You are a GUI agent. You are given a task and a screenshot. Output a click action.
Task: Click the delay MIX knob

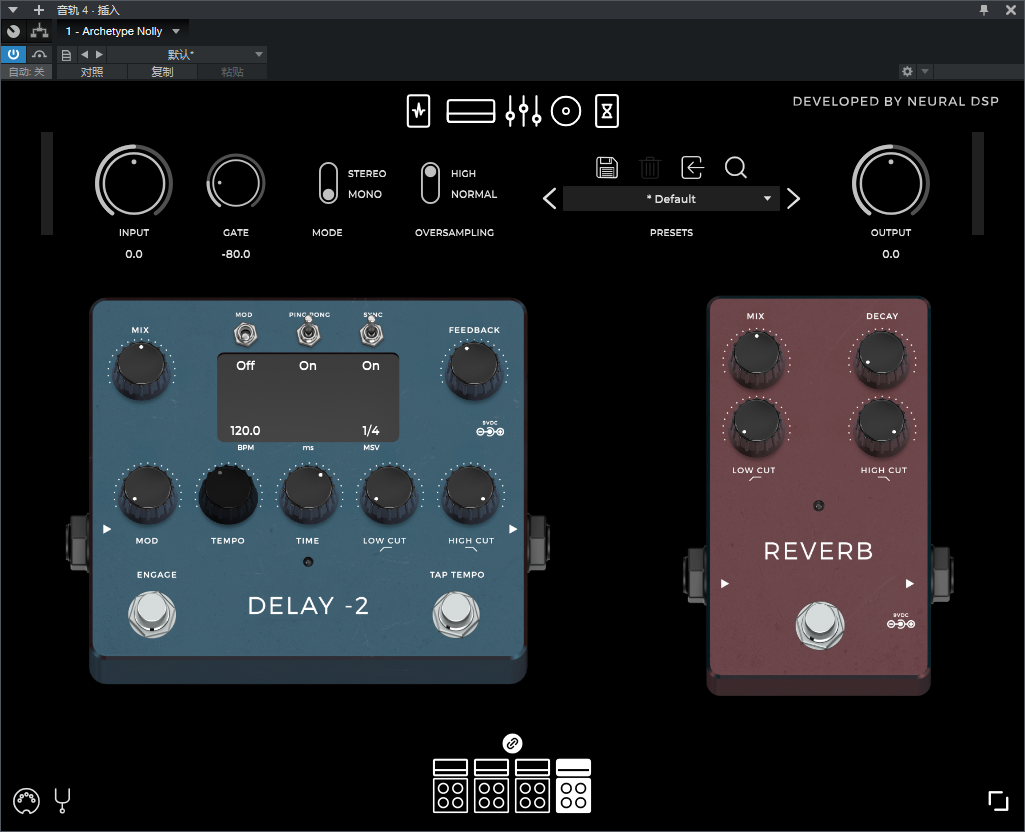click(x=141, y=369)
